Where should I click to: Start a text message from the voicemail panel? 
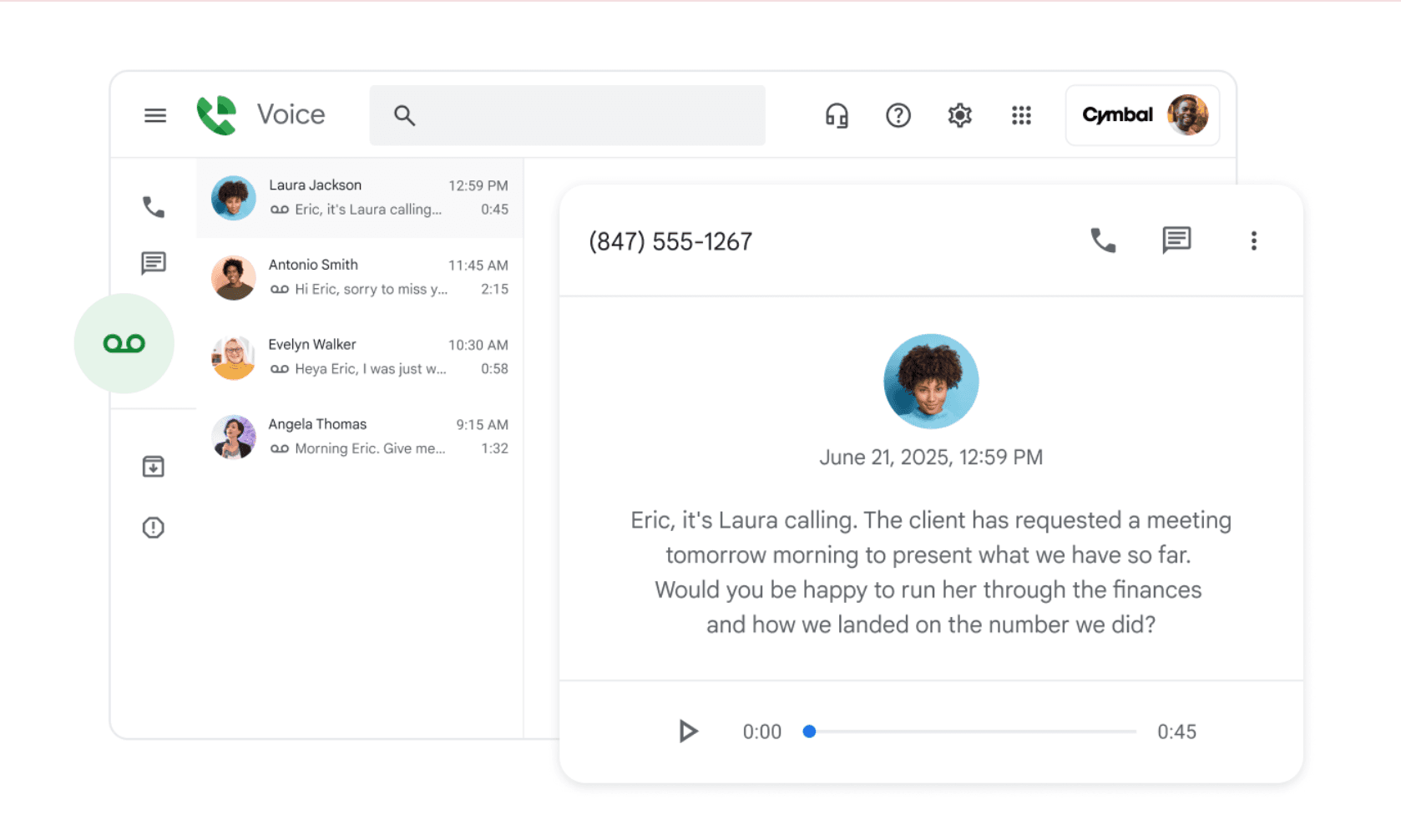[x=1176, y=240]
